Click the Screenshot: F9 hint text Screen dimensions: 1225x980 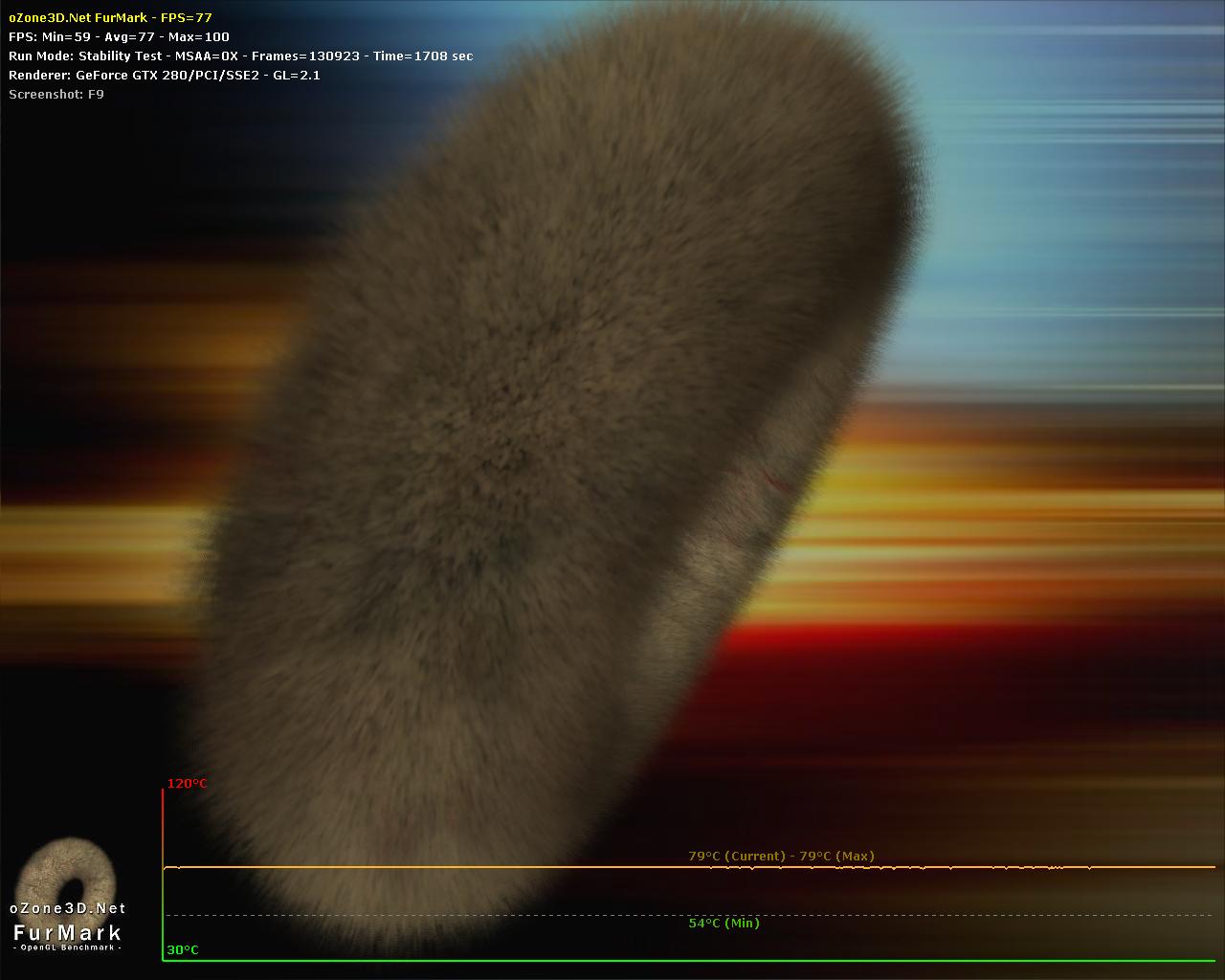(56, 94)
